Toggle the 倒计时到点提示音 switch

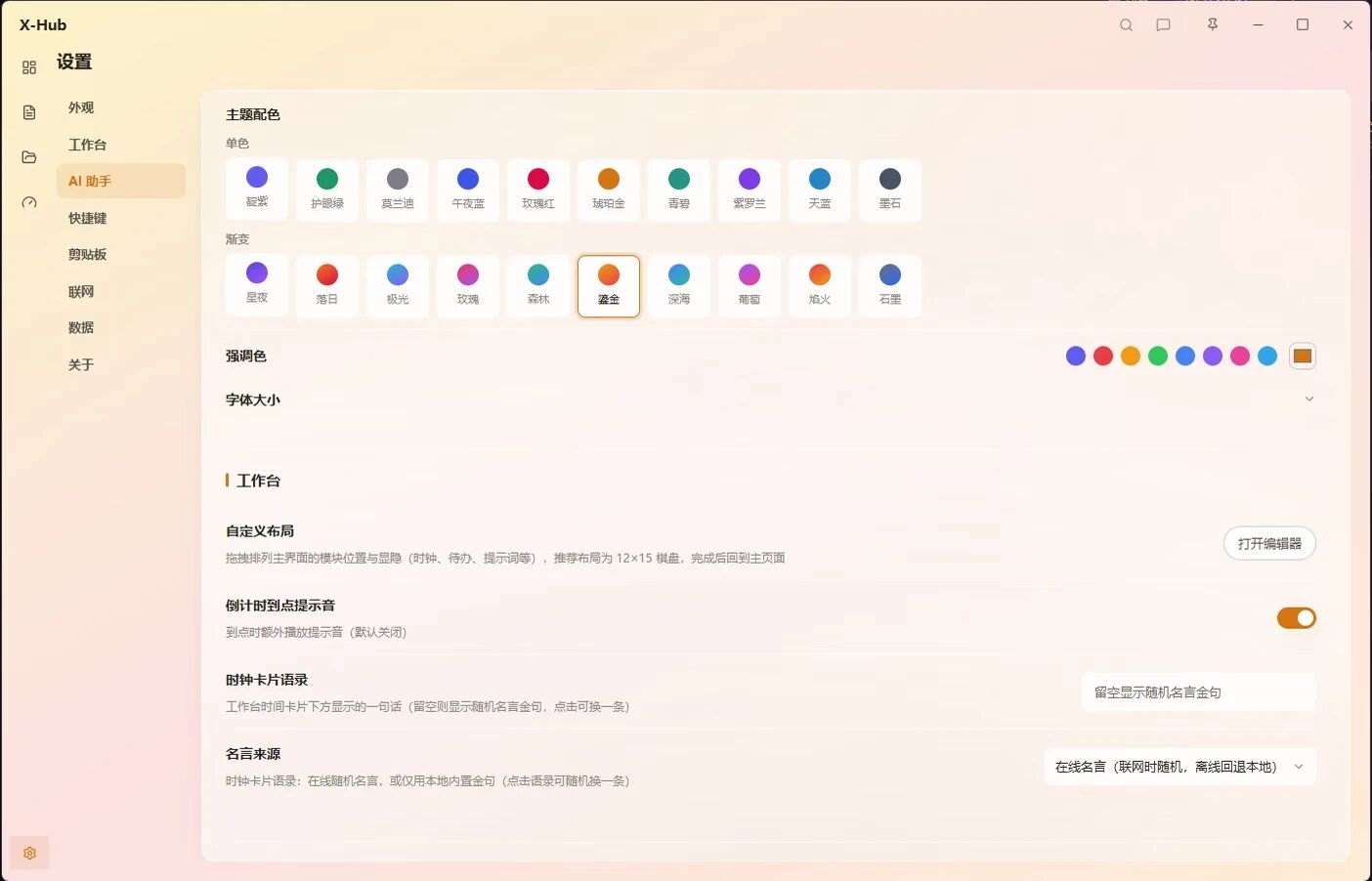(1296, 618)
